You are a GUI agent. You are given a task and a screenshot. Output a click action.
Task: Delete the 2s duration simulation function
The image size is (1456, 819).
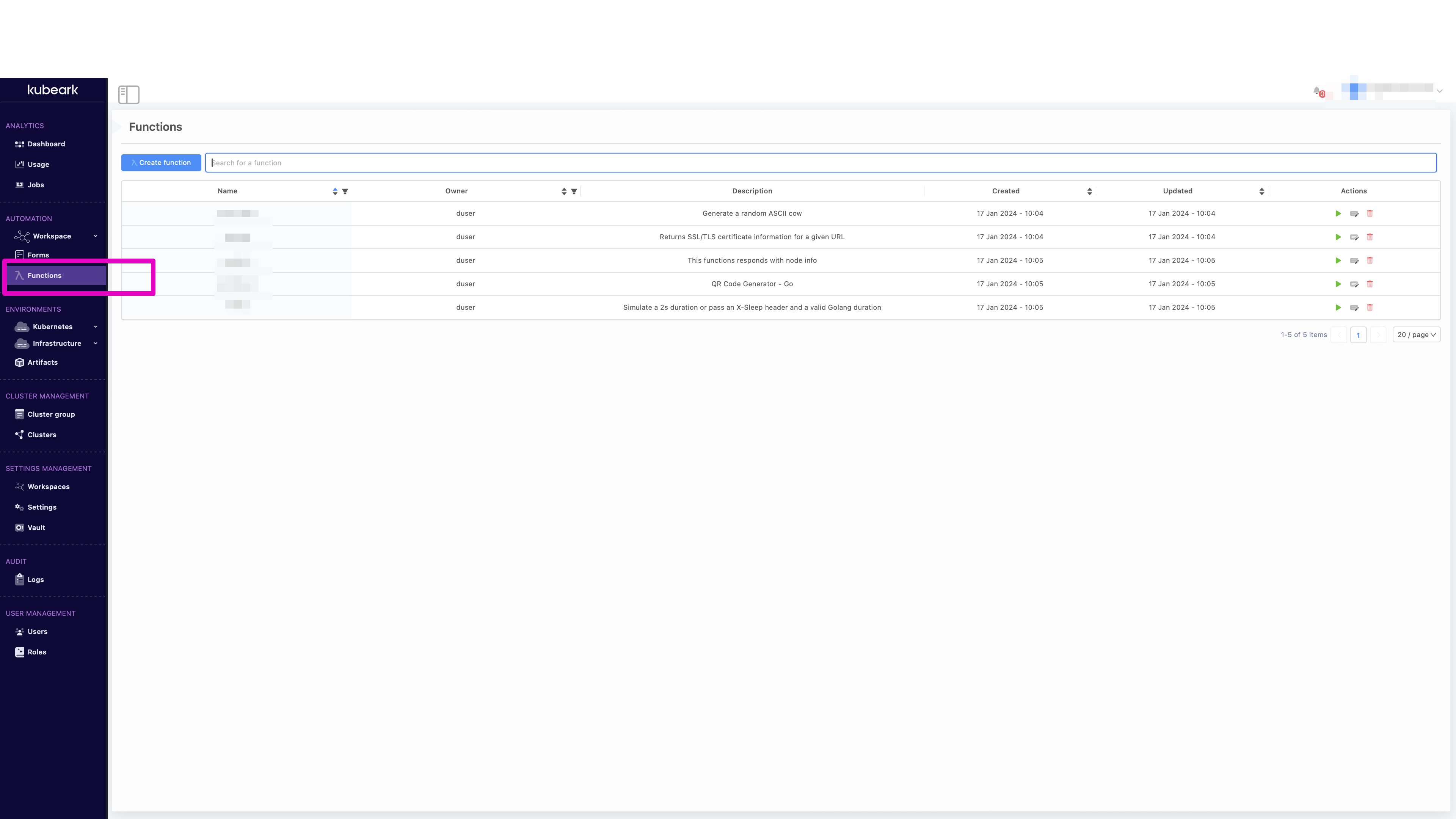pyautogui.click(x=1370, y=308)
